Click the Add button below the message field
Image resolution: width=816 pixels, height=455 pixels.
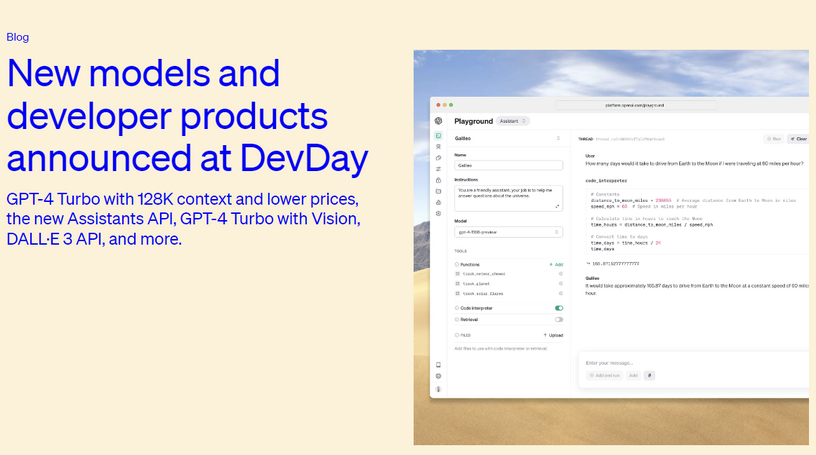pyautogui.click(x=633, y=375)
